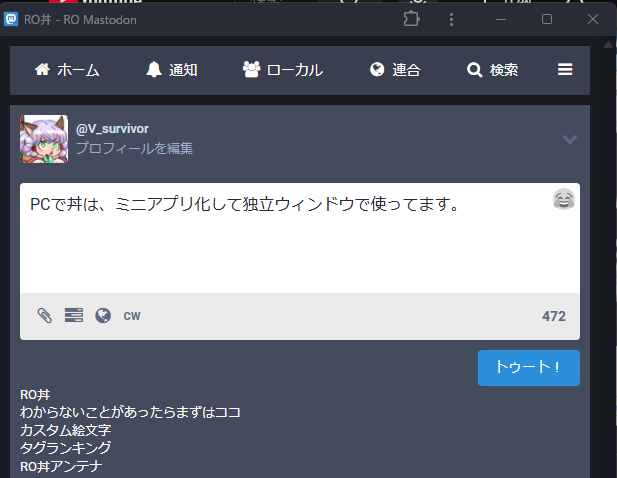Open the hamburger menu in navigation bar

pos(565,70)
